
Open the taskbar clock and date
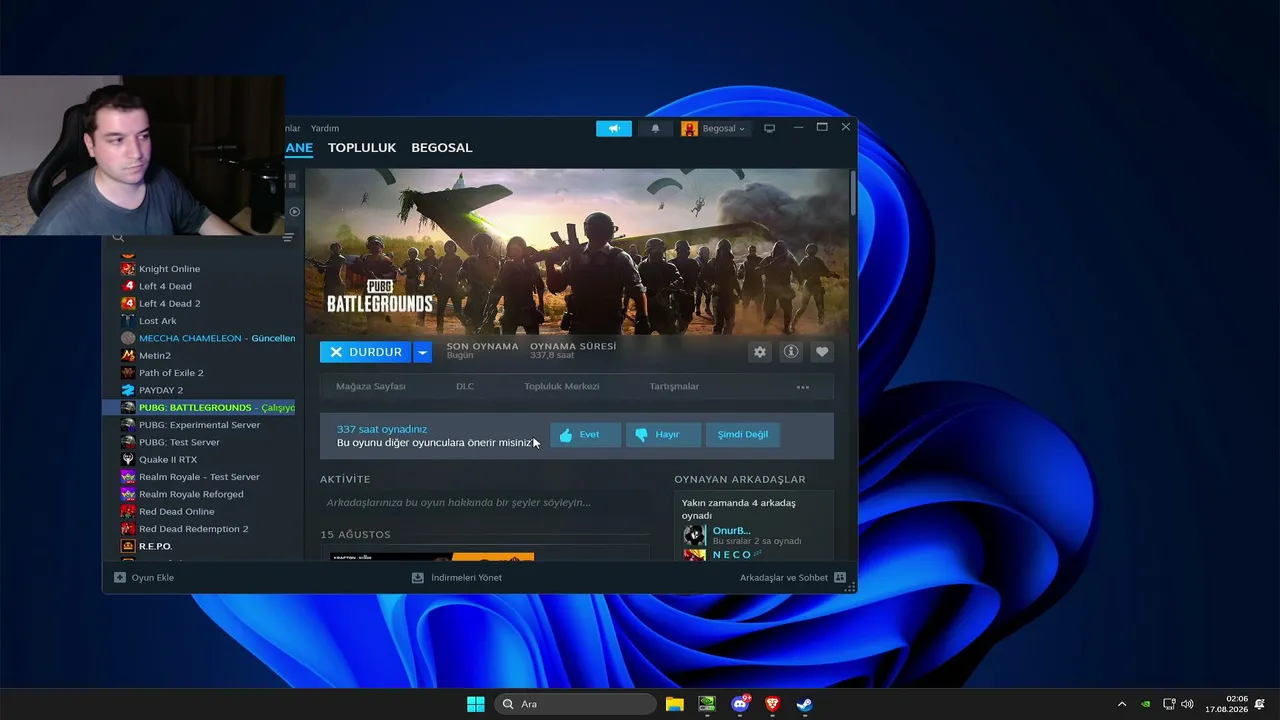pos(1226,704)
